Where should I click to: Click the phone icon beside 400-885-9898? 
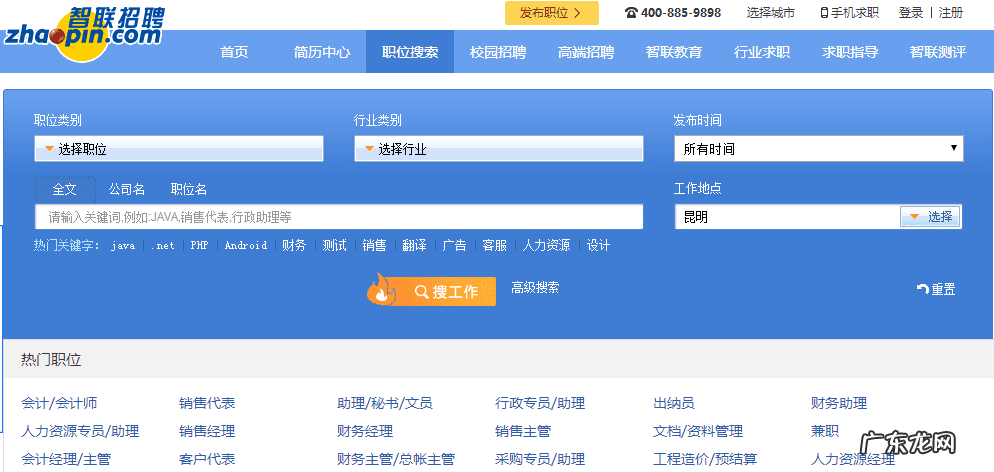coord(631,13)
